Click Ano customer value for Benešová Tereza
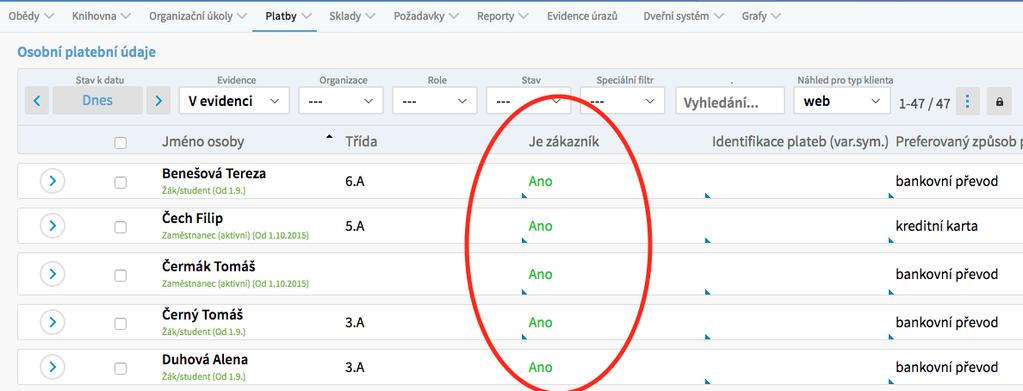1023x391 pixels. pos(540,181)
